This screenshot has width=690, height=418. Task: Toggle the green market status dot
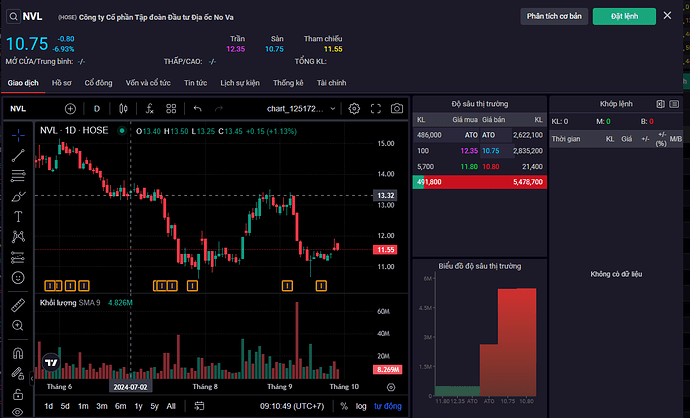122,131
